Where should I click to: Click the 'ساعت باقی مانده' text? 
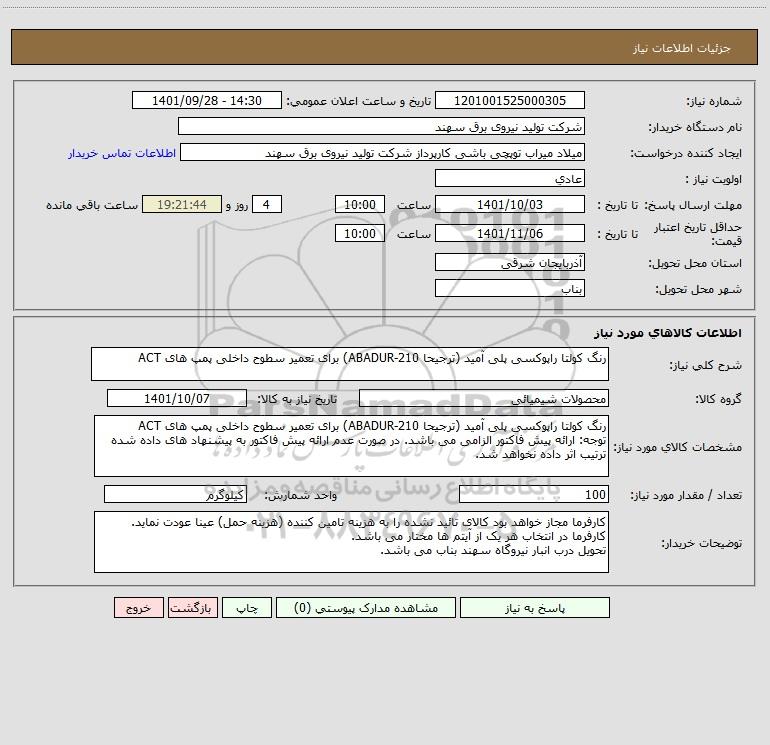point(92,205)
